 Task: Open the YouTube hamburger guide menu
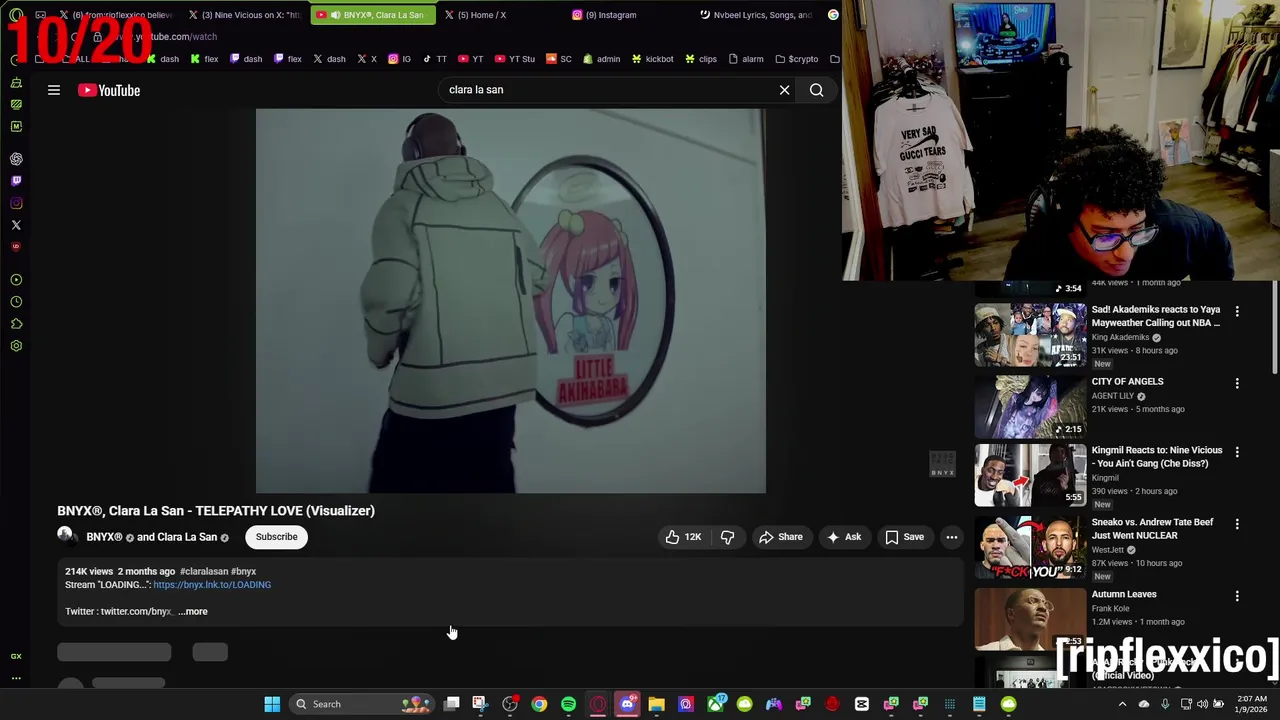coord(54,90)
